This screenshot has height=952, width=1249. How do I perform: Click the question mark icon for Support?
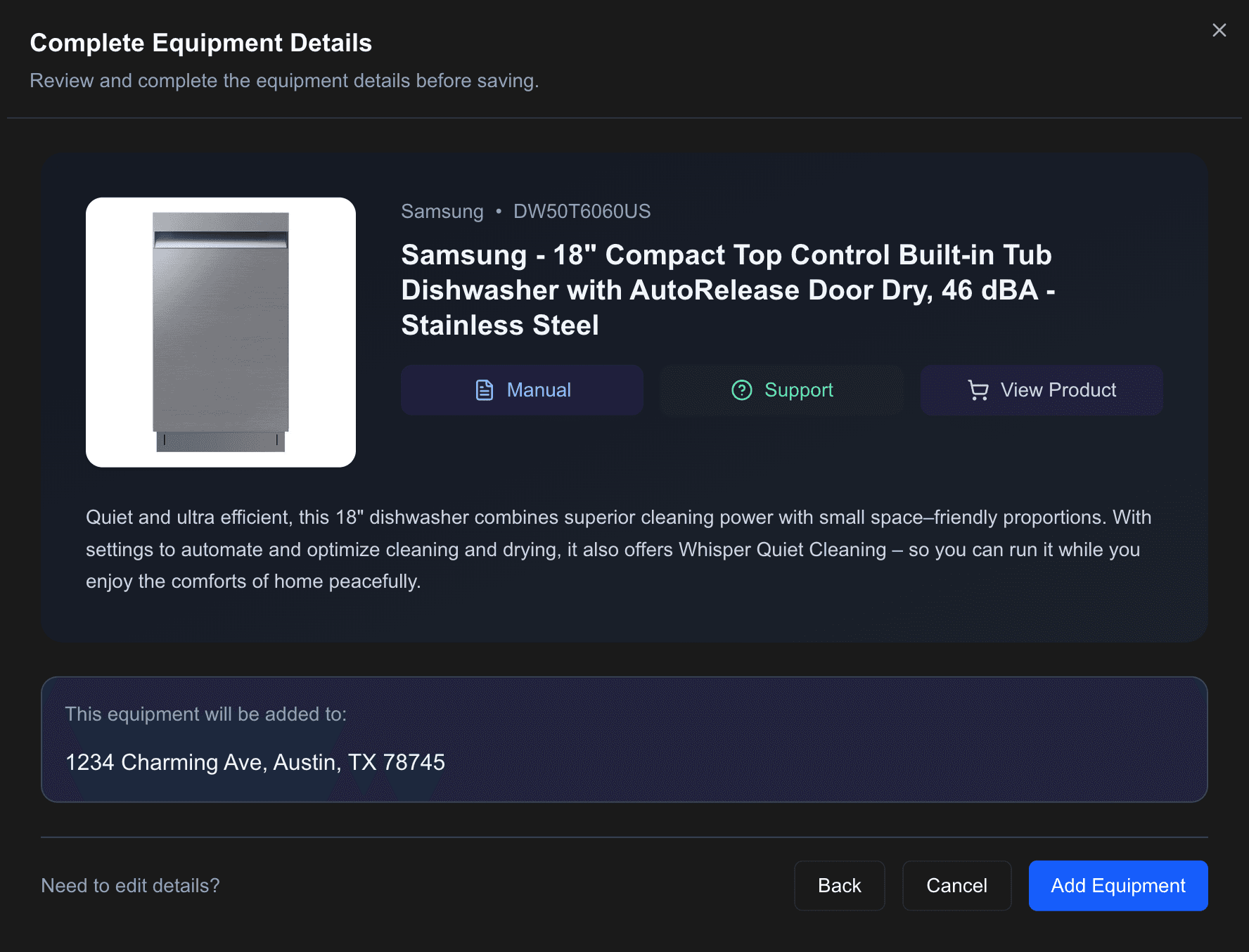tap(742, 390)
